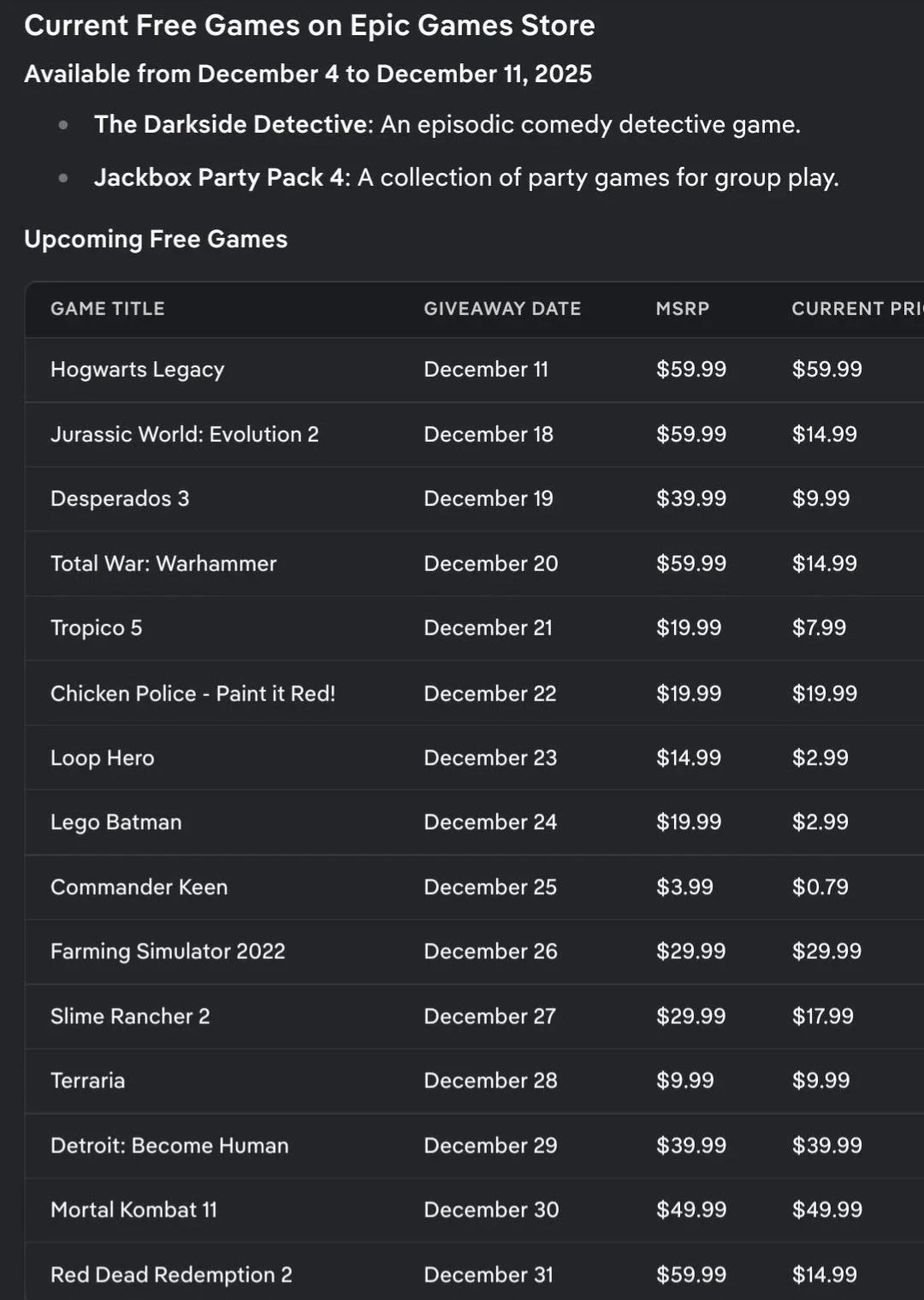Viewport: 924px width, 1300px height.
Task: Select the Lego Batman game title
Action: pyautogui.click(x=115, y=822)
